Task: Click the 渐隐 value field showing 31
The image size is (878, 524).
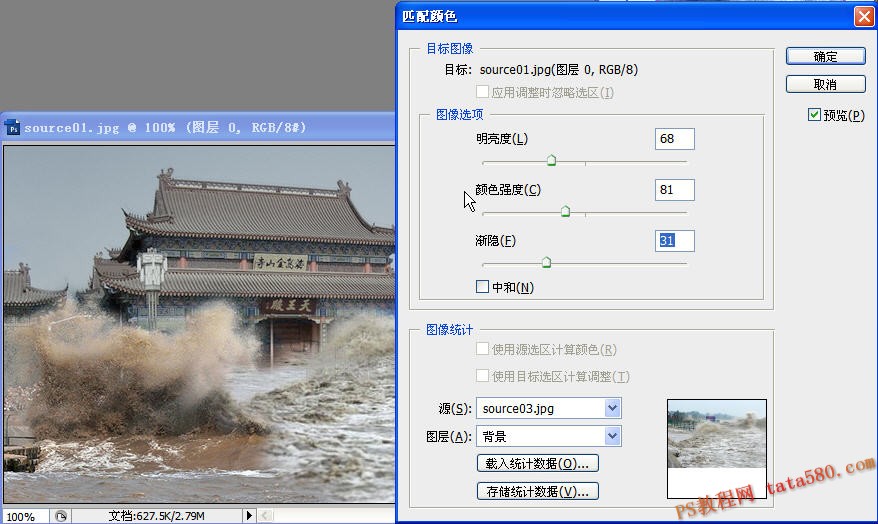Action: click(x=675, y=241)
